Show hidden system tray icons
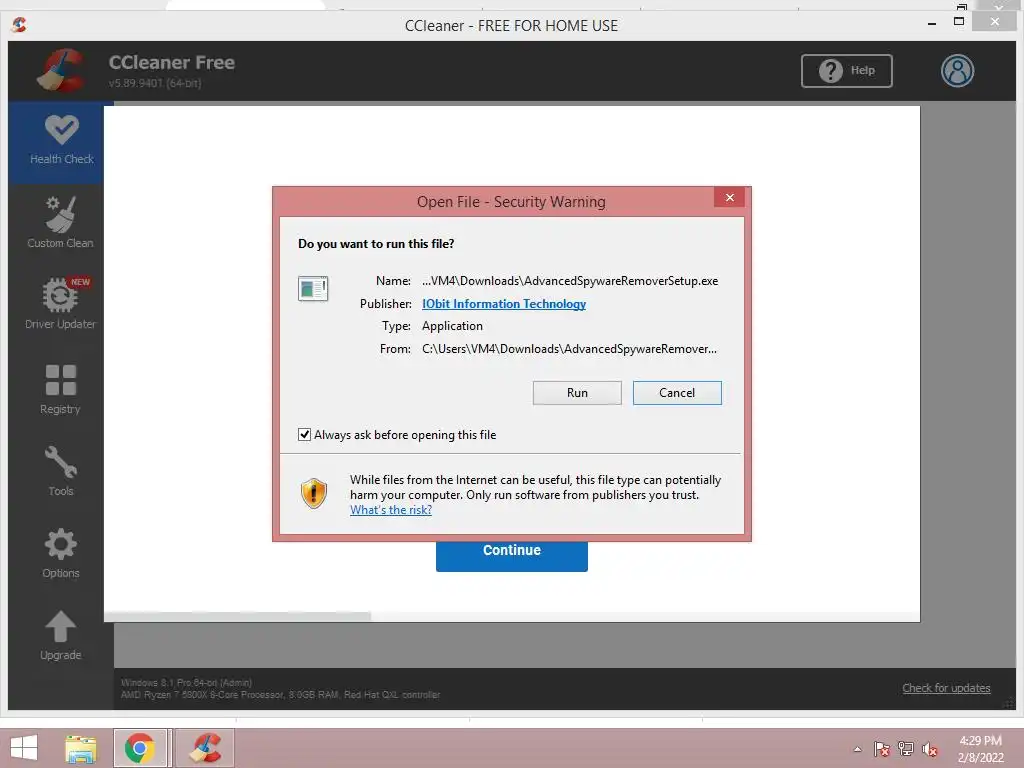Viewport: 1024px width, 768px height. point(857,749)
